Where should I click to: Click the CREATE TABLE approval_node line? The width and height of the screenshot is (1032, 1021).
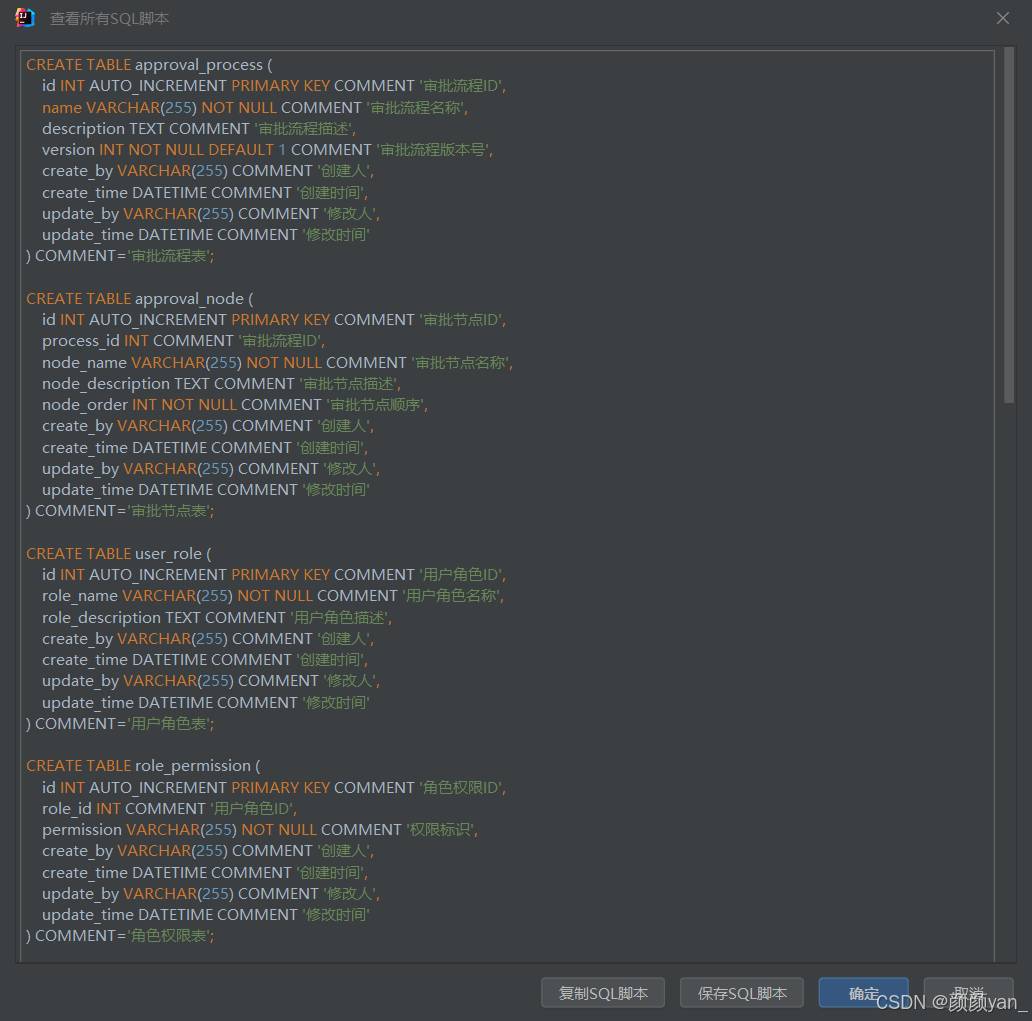tap(140, 299)
